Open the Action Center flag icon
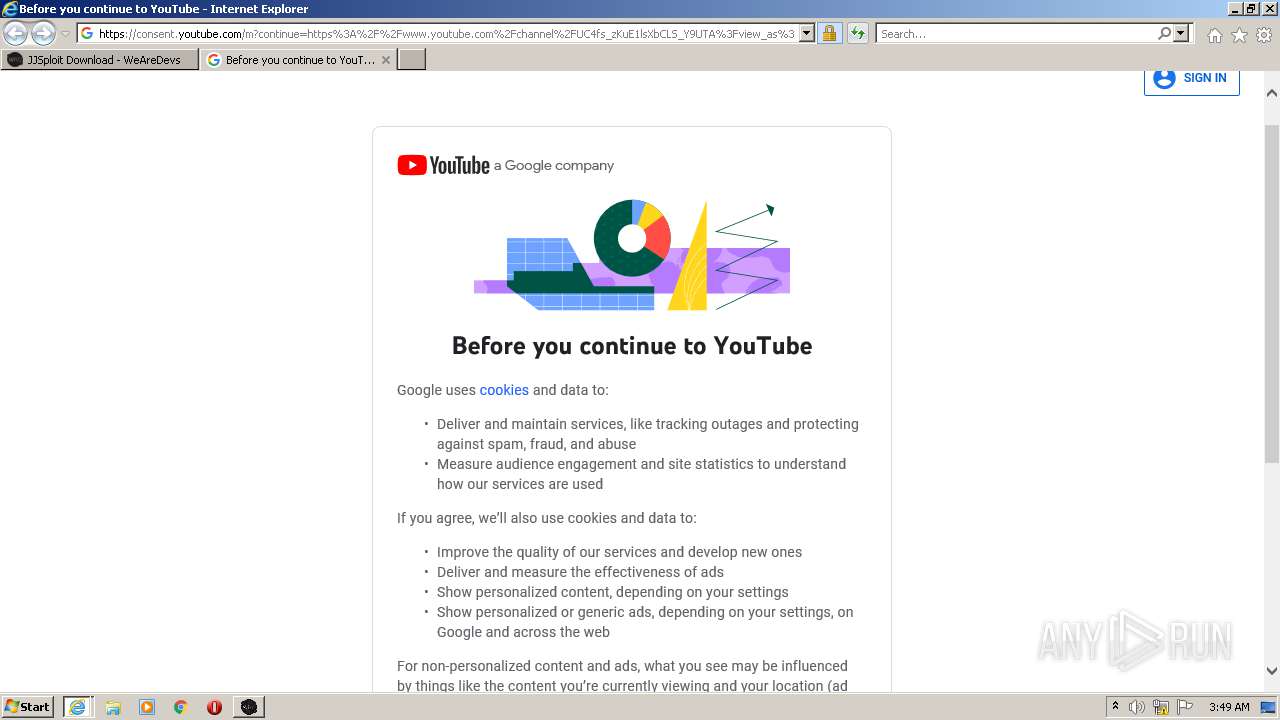This screenshot has width=1280, height=720. coord(1185,707)
